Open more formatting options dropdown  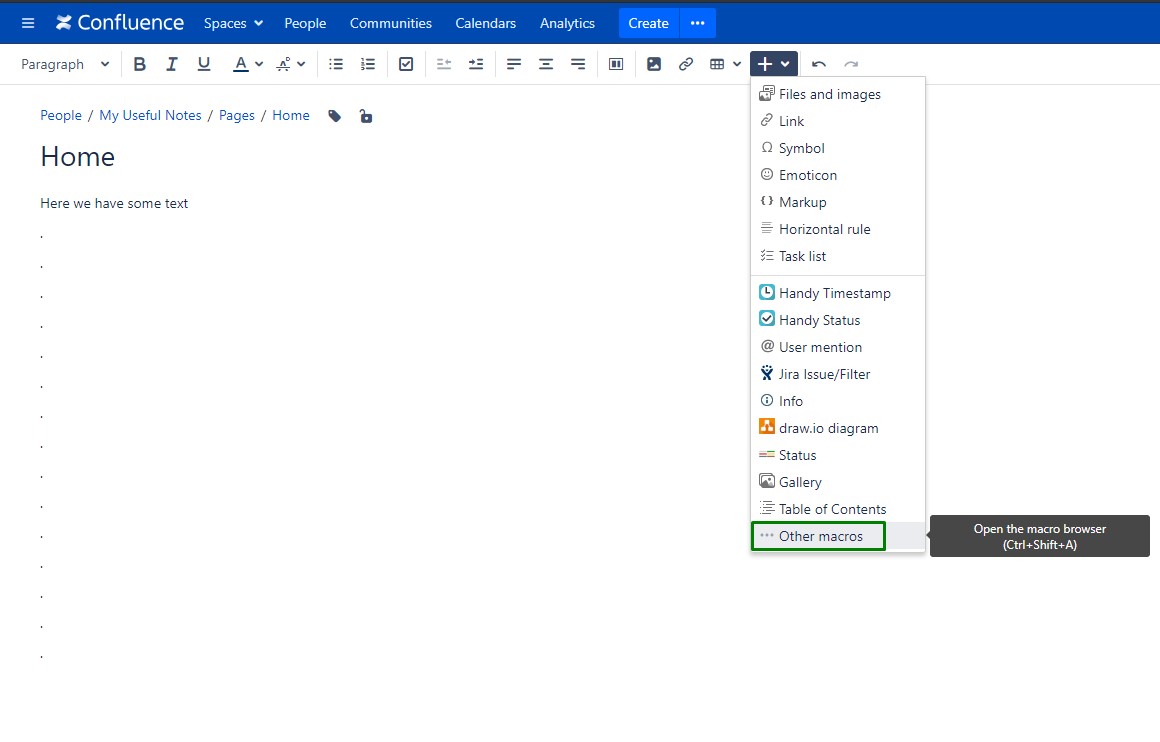(291, 64)
